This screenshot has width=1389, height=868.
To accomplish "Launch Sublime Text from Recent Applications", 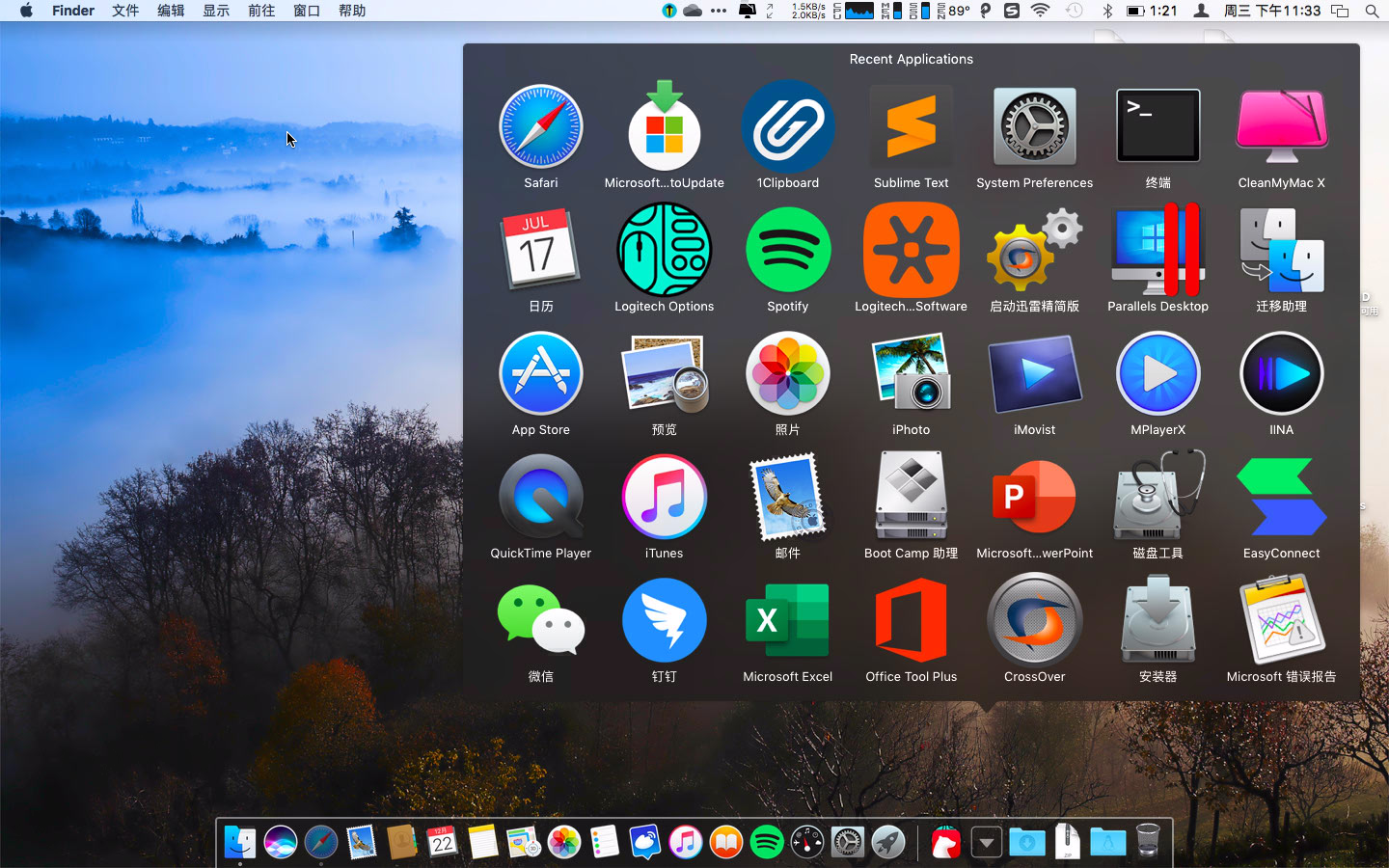I will coord(911,128).
